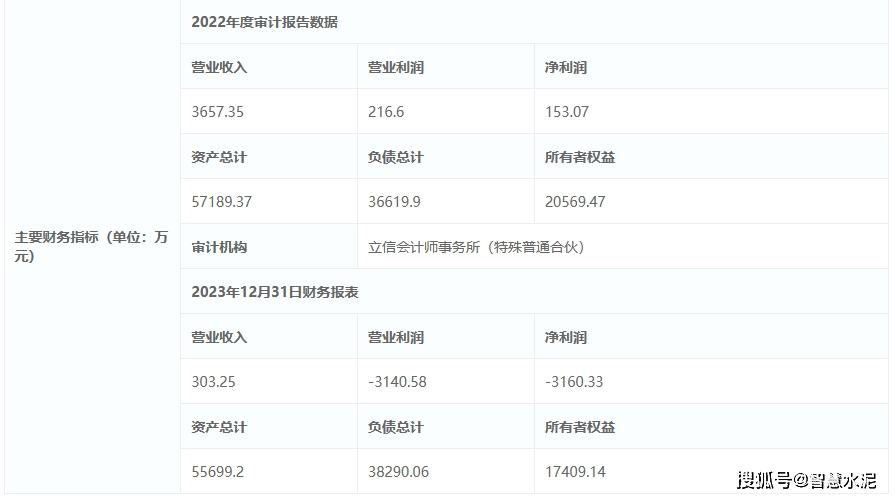Click the 153.07 net profit value
The width and height of the screenshot is (895, 499).
[568, 112]
